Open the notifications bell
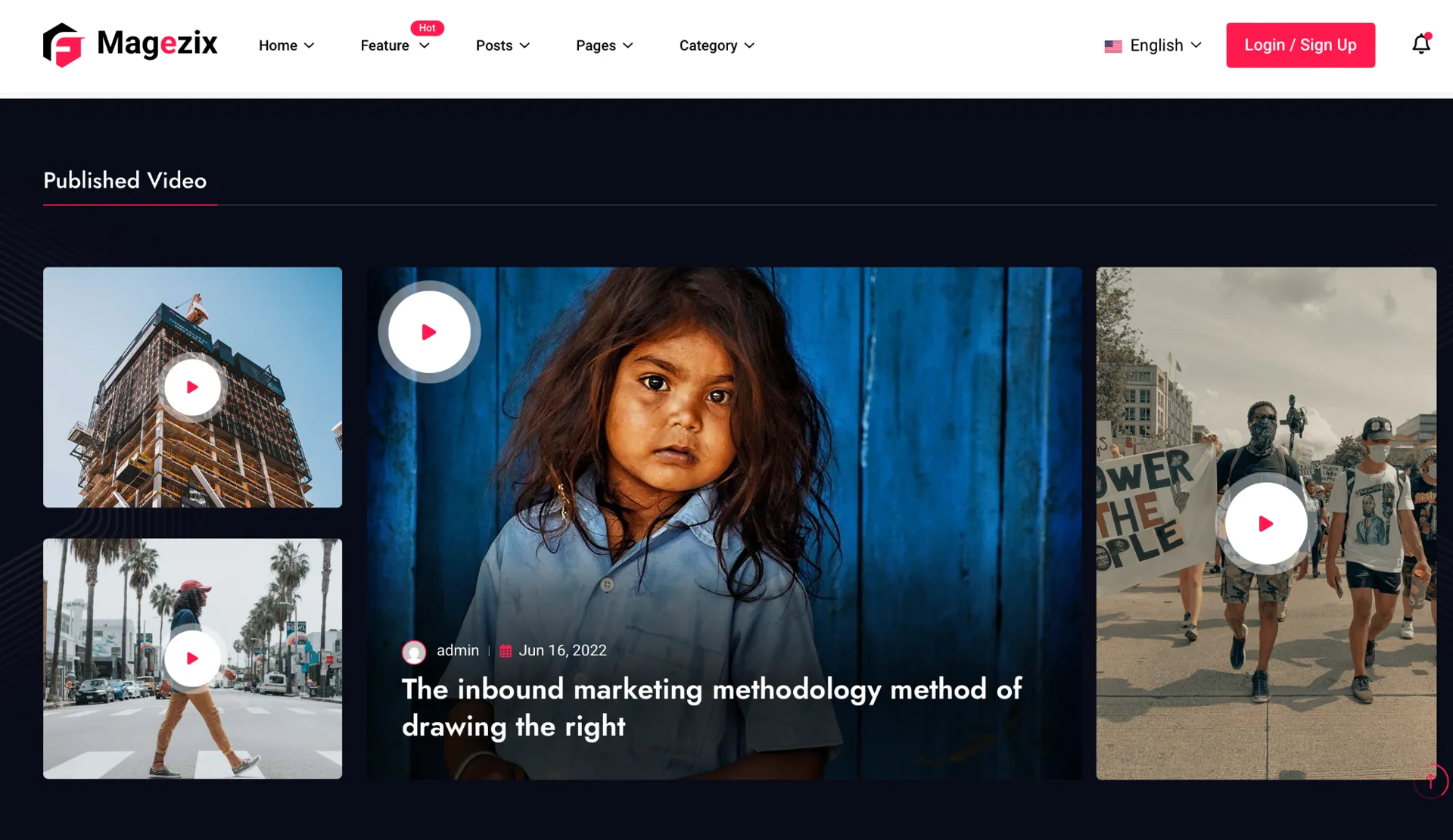Screen dimensions: 1453x840 (1420, 45)
